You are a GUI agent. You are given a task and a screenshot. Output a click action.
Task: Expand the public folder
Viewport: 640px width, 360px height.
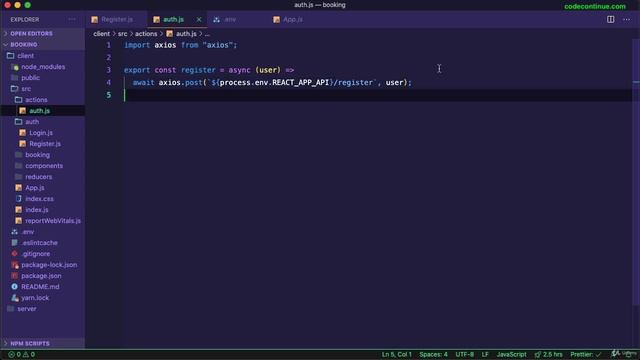(42, 78)
